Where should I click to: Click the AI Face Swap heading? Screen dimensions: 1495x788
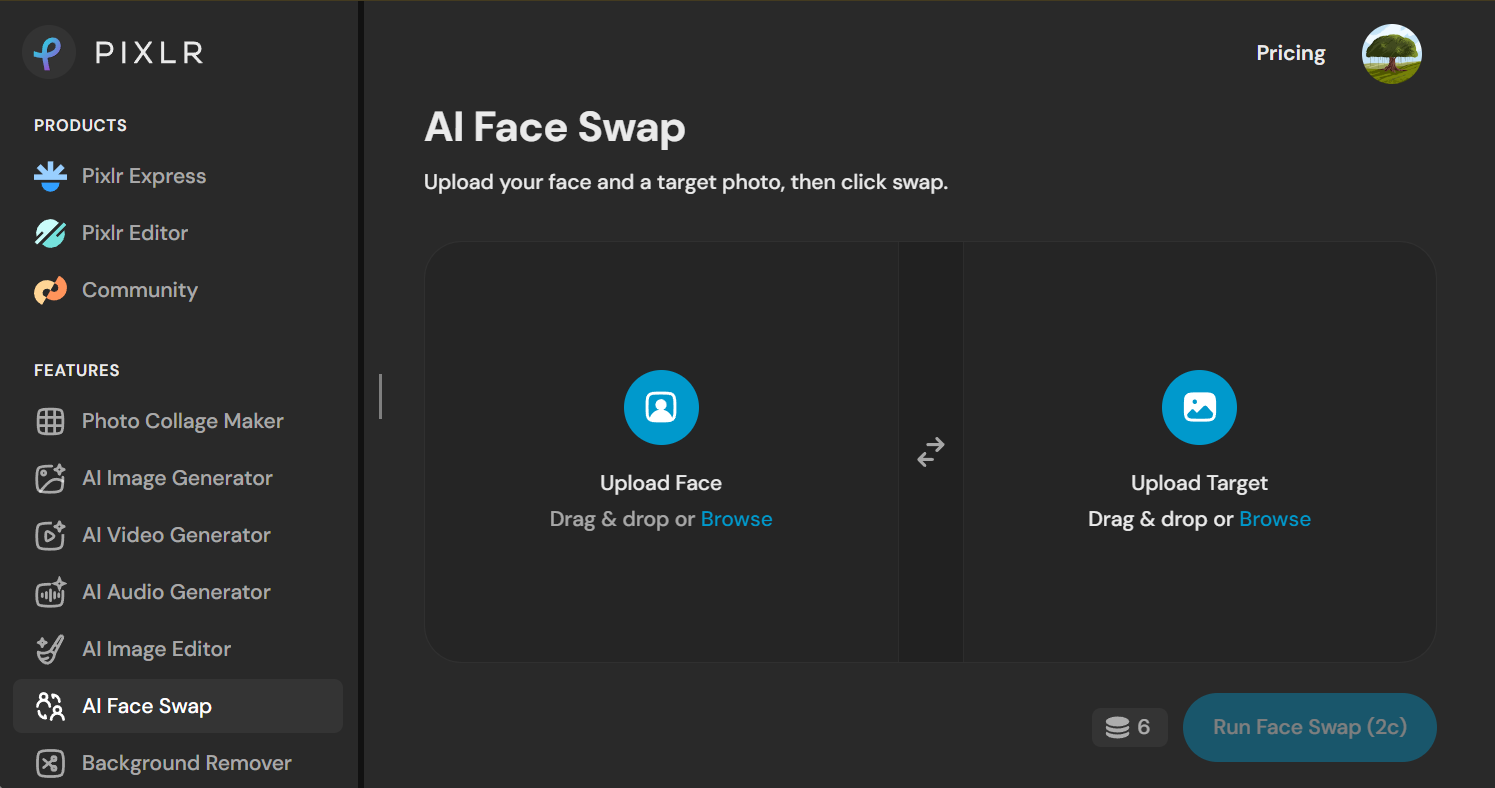pos(555,128)
